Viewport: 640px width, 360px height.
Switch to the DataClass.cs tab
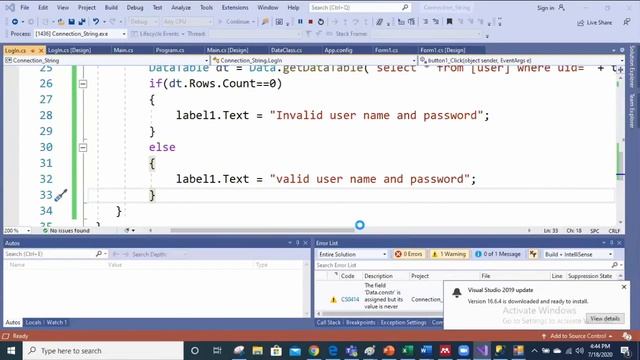point(286,50)
